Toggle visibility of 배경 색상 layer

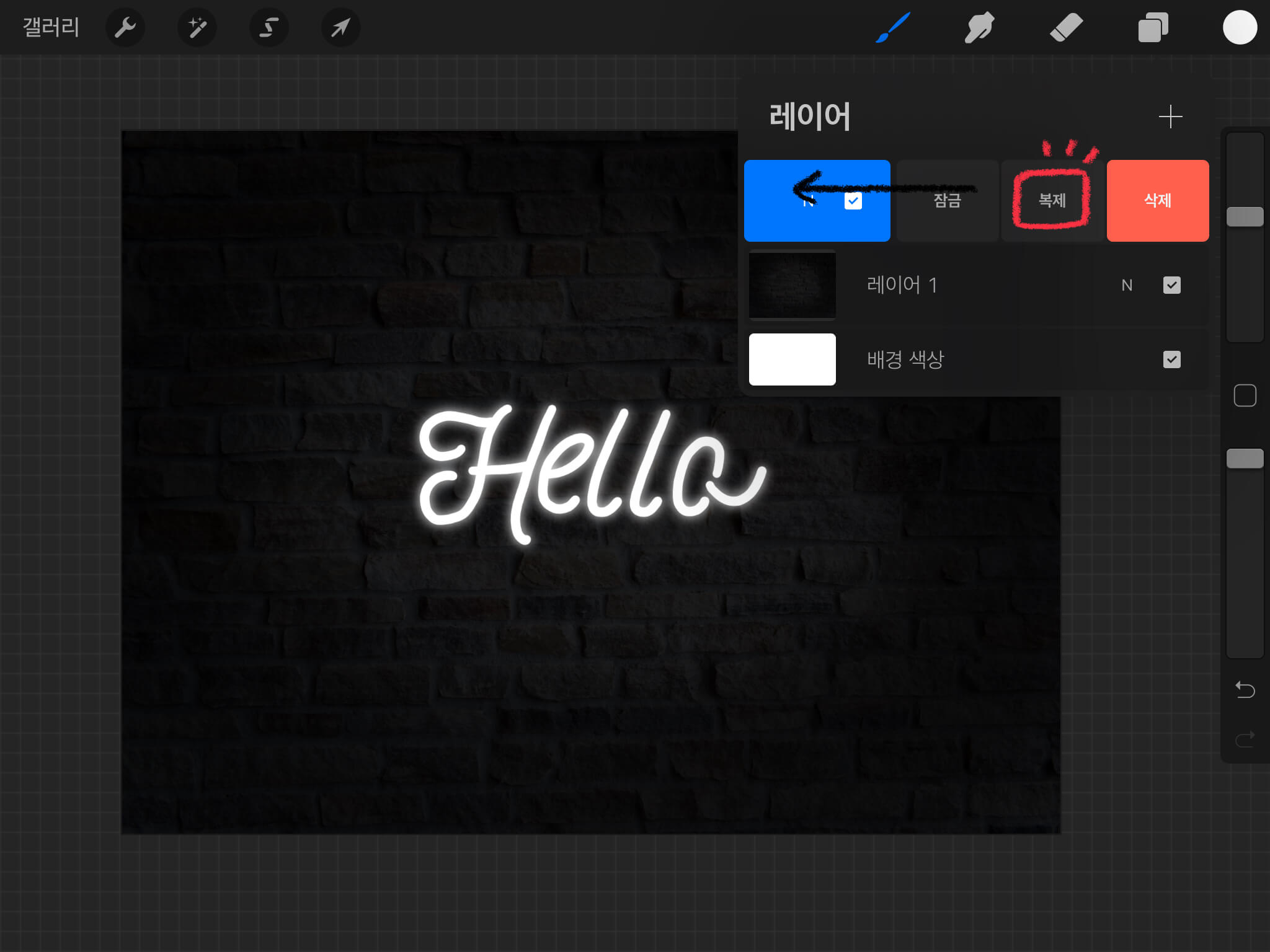click(1171, 359)
